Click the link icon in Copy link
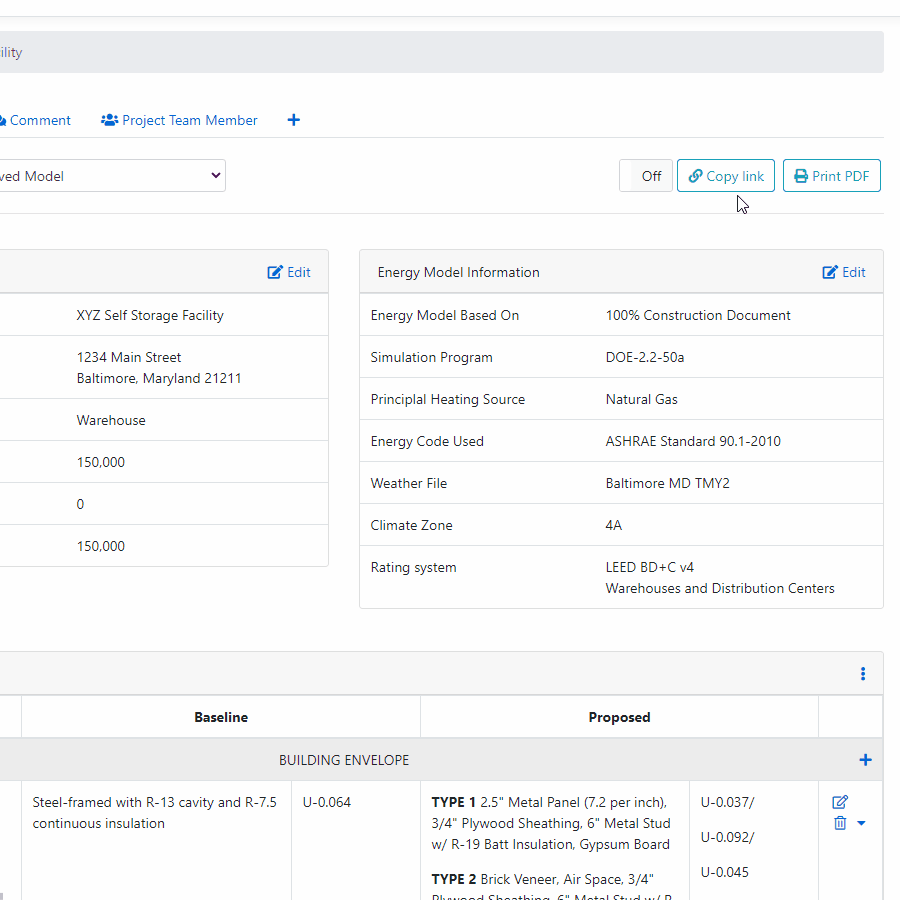This screenshot has width=900, height=900. pyautogui.click(x=695, y=176)
